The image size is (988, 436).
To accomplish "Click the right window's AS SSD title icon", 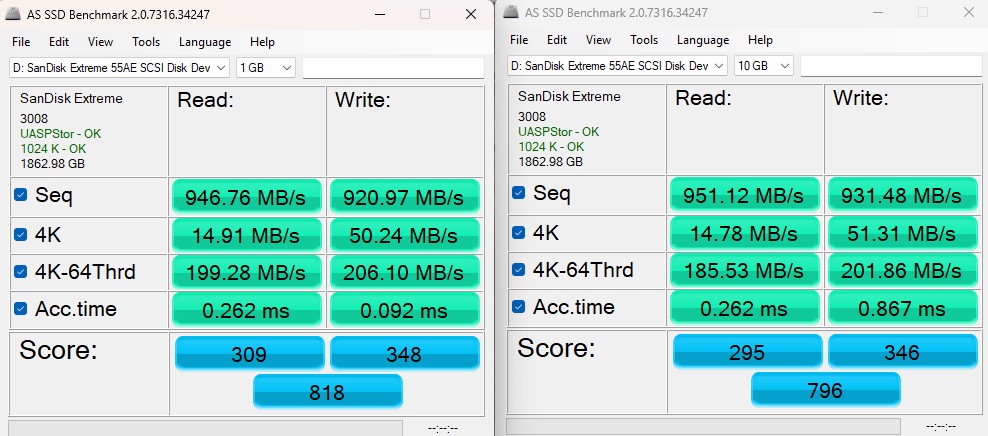I will (x=512, y=12).
